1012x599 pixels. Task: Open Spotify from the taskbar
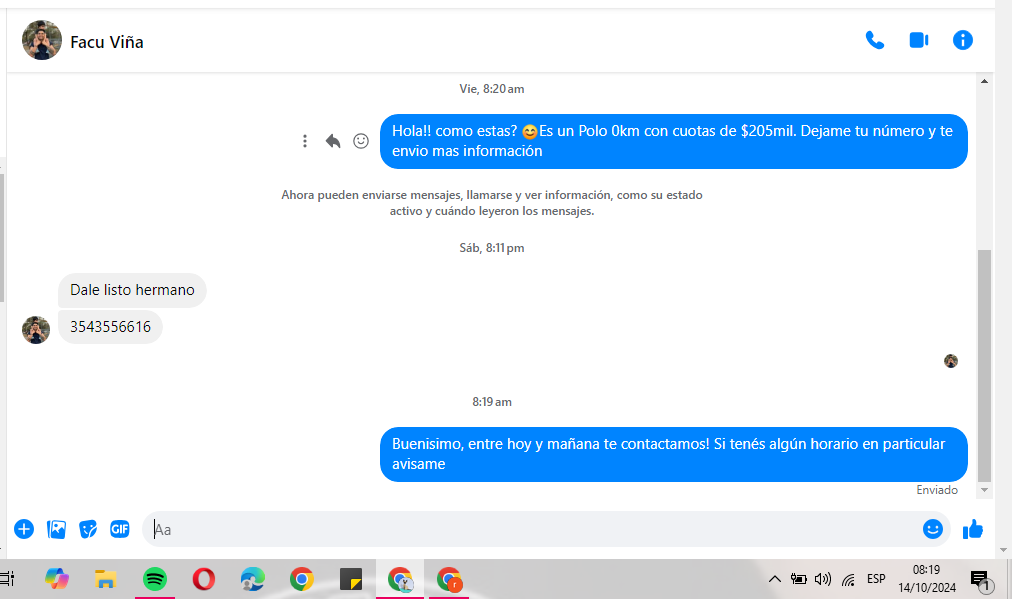coord(155,579)
